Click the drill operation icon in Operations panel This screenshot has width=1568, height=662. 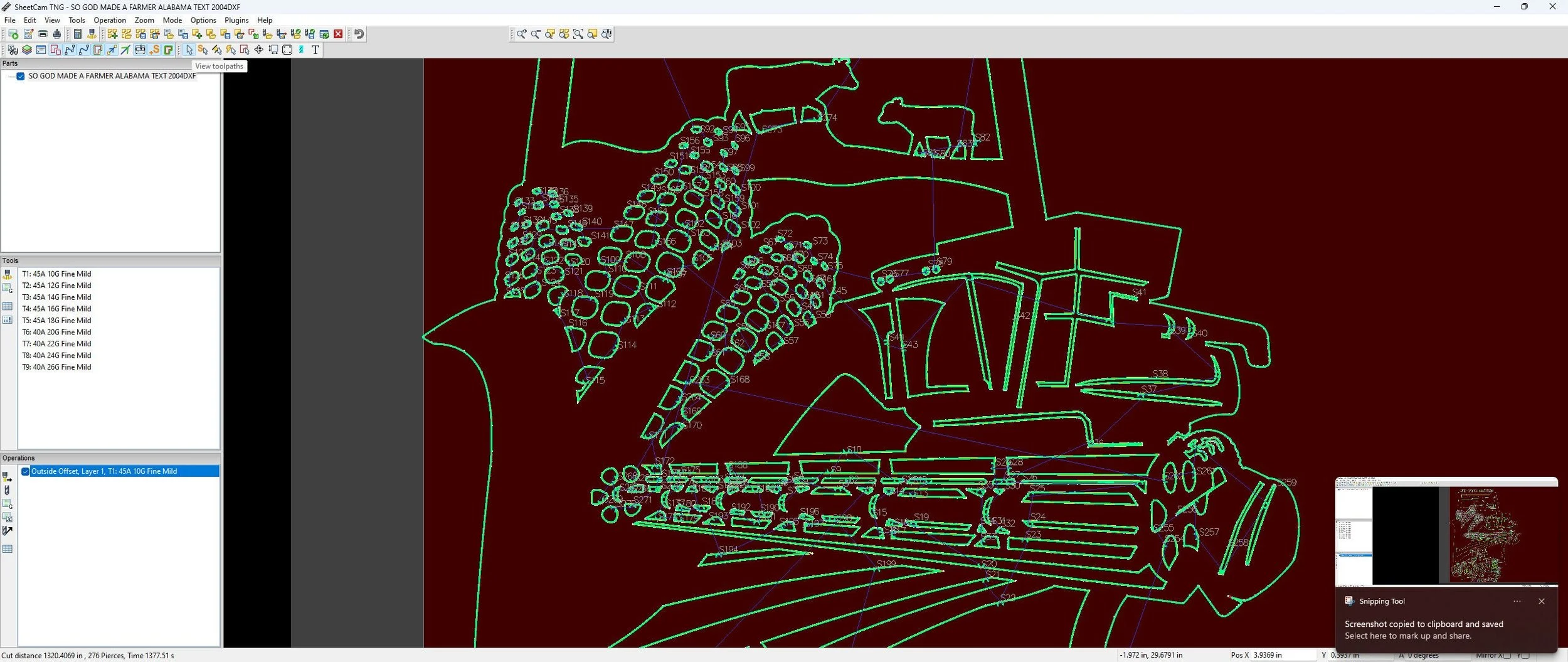tap(8, 490)
